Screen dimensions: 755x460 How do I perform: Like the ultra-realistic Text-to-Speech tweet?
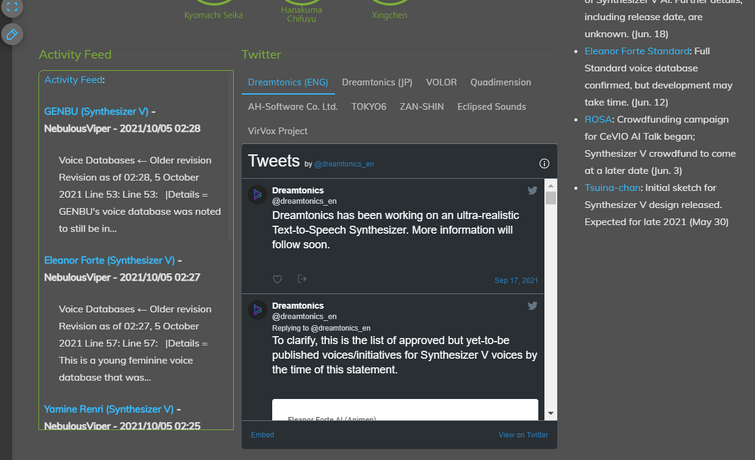click(x=277, y=279)
